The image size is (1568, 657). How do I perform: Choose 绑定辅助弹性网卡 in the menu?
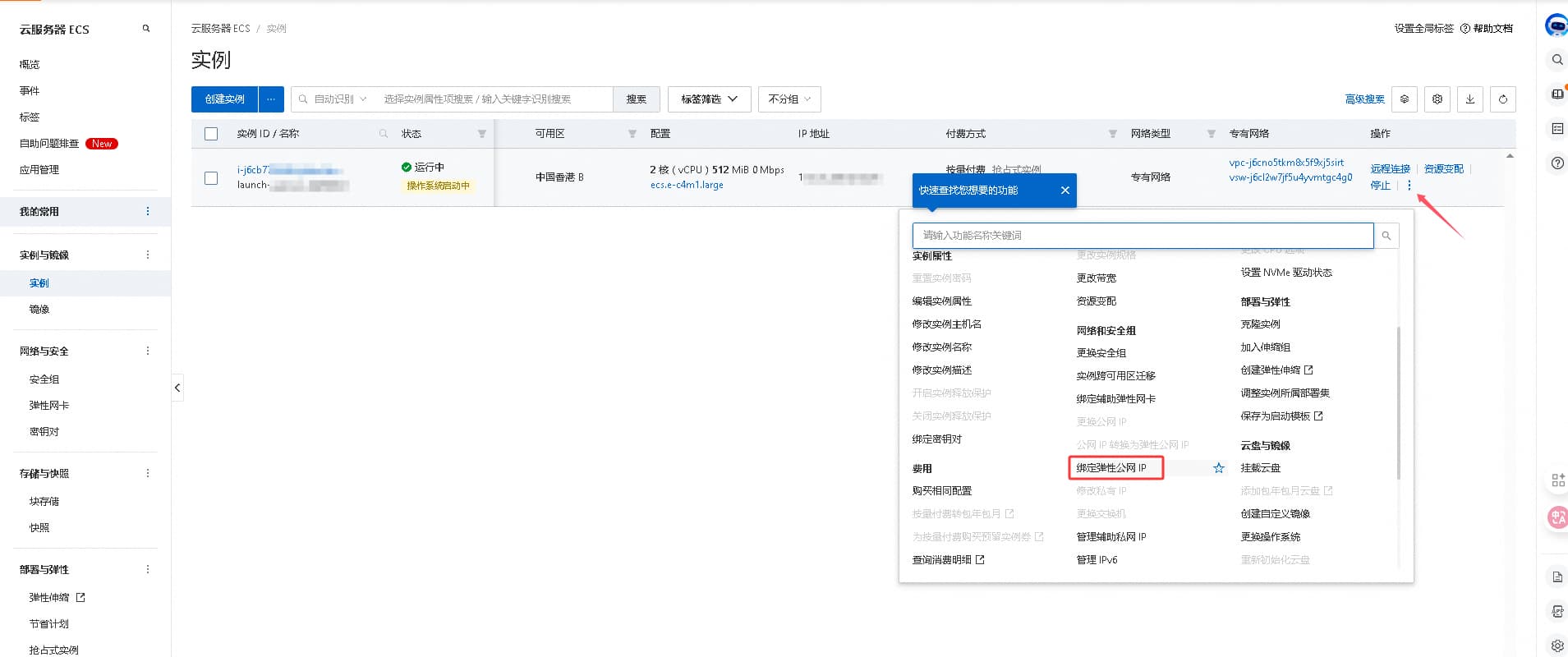tap(1116, 399)
